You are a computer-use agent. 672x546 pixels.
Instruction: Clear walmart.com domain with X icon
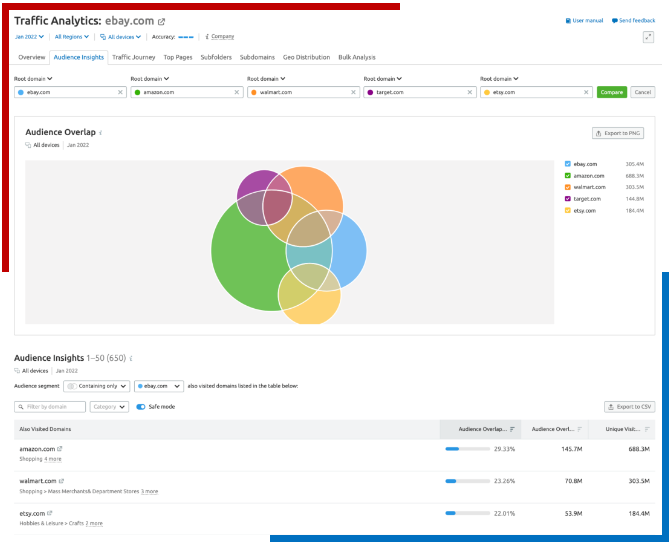[353, 92]
